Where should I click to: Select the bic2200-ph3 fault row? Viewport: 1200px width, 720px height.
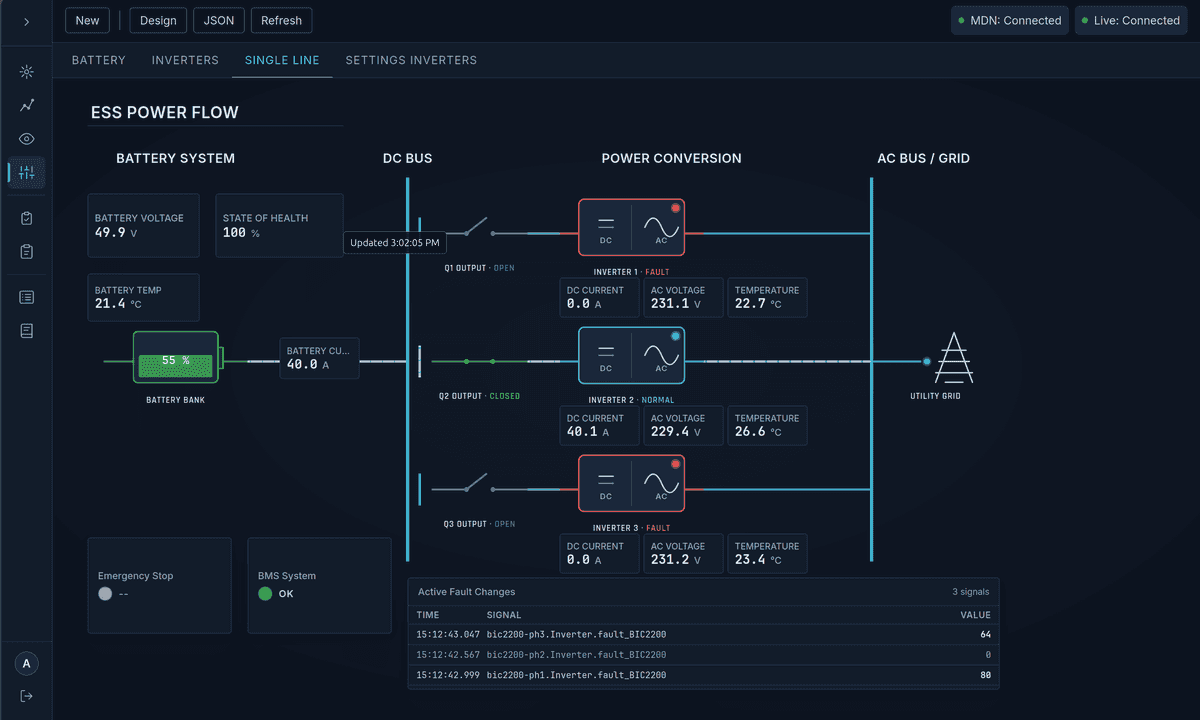coord(704,635)
